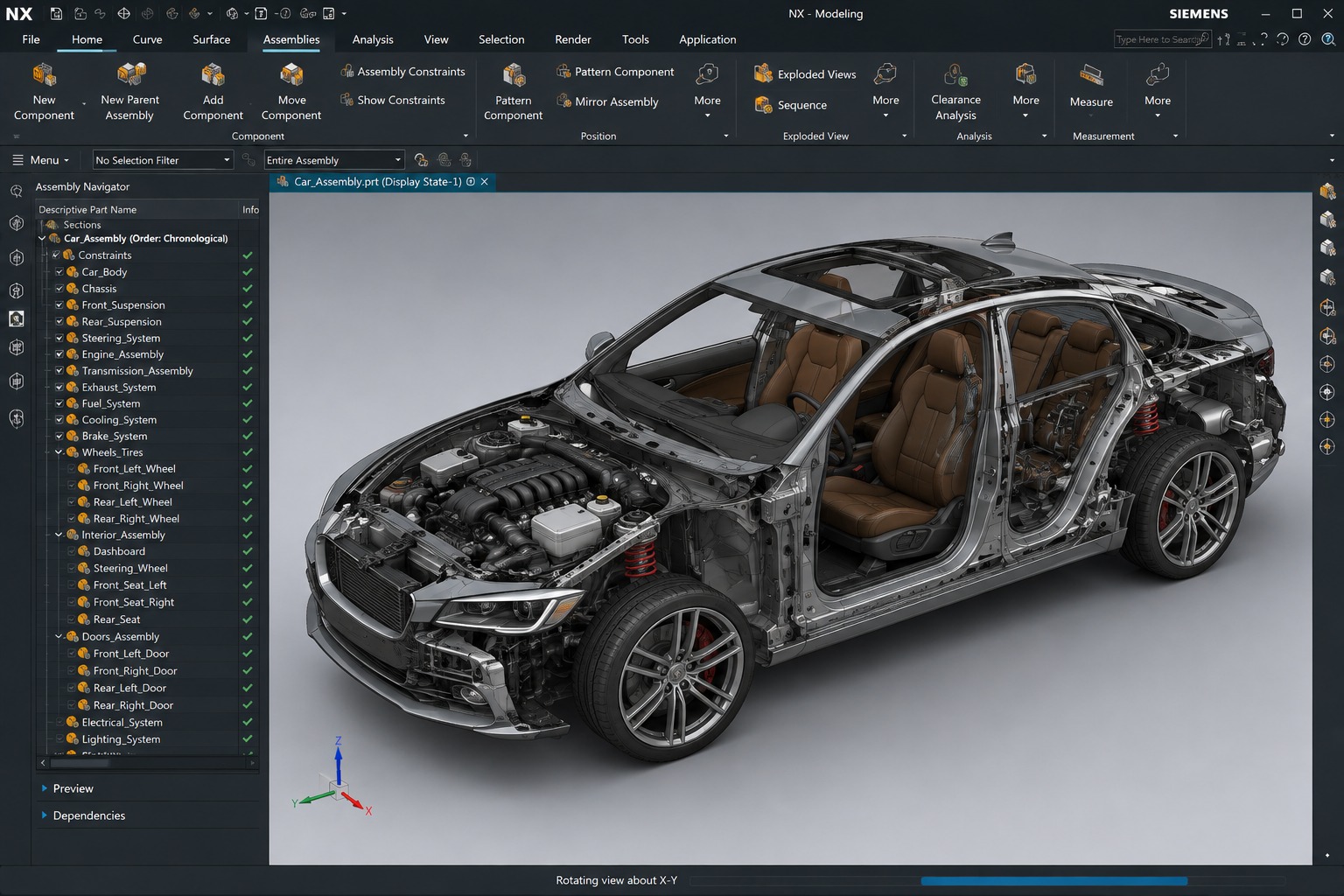The height and width of the screenshot is (896, 1344).
Task: Expand the Dependencies panel
Action: pos(45,815)
